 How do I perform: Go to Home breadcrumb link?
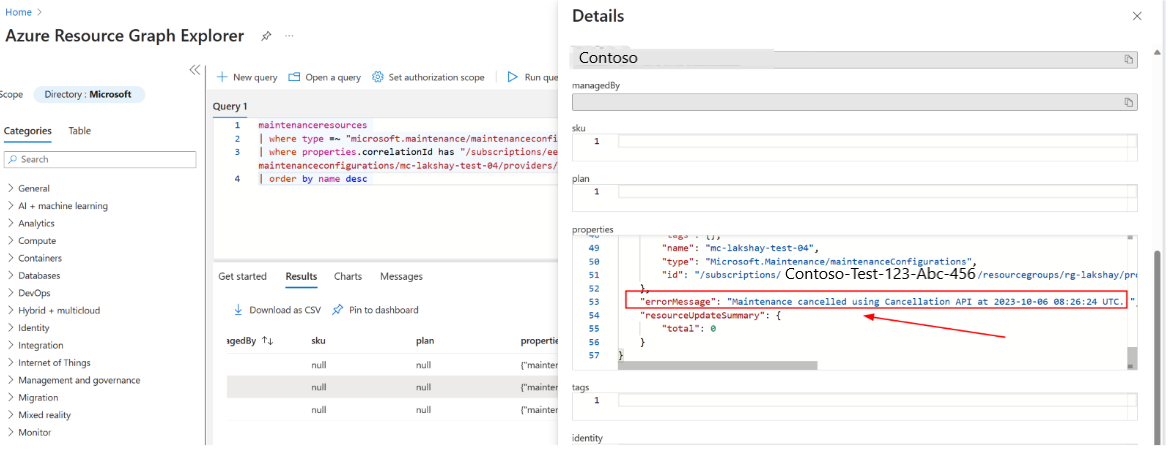click(19, 12)
